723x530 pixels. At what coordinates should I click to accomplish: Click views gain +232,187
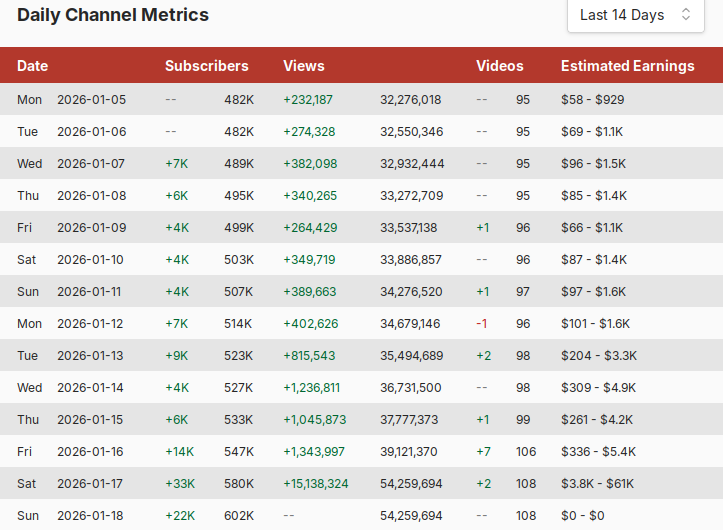click(308, 100)
